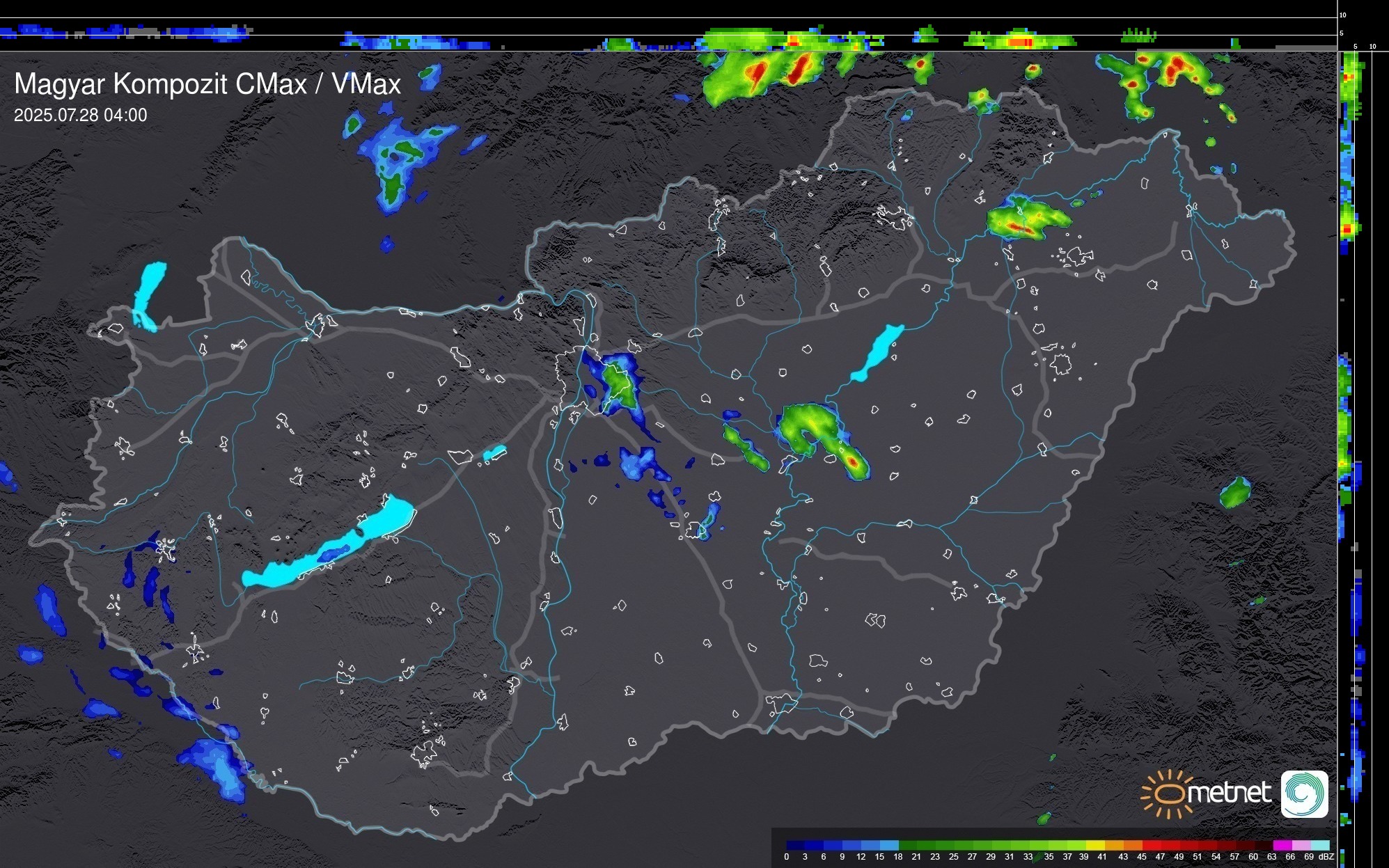Click the dBZ unit label
Image resolution: width=1389 pixels, height=868 pixels.
(x=1326, y=857)
